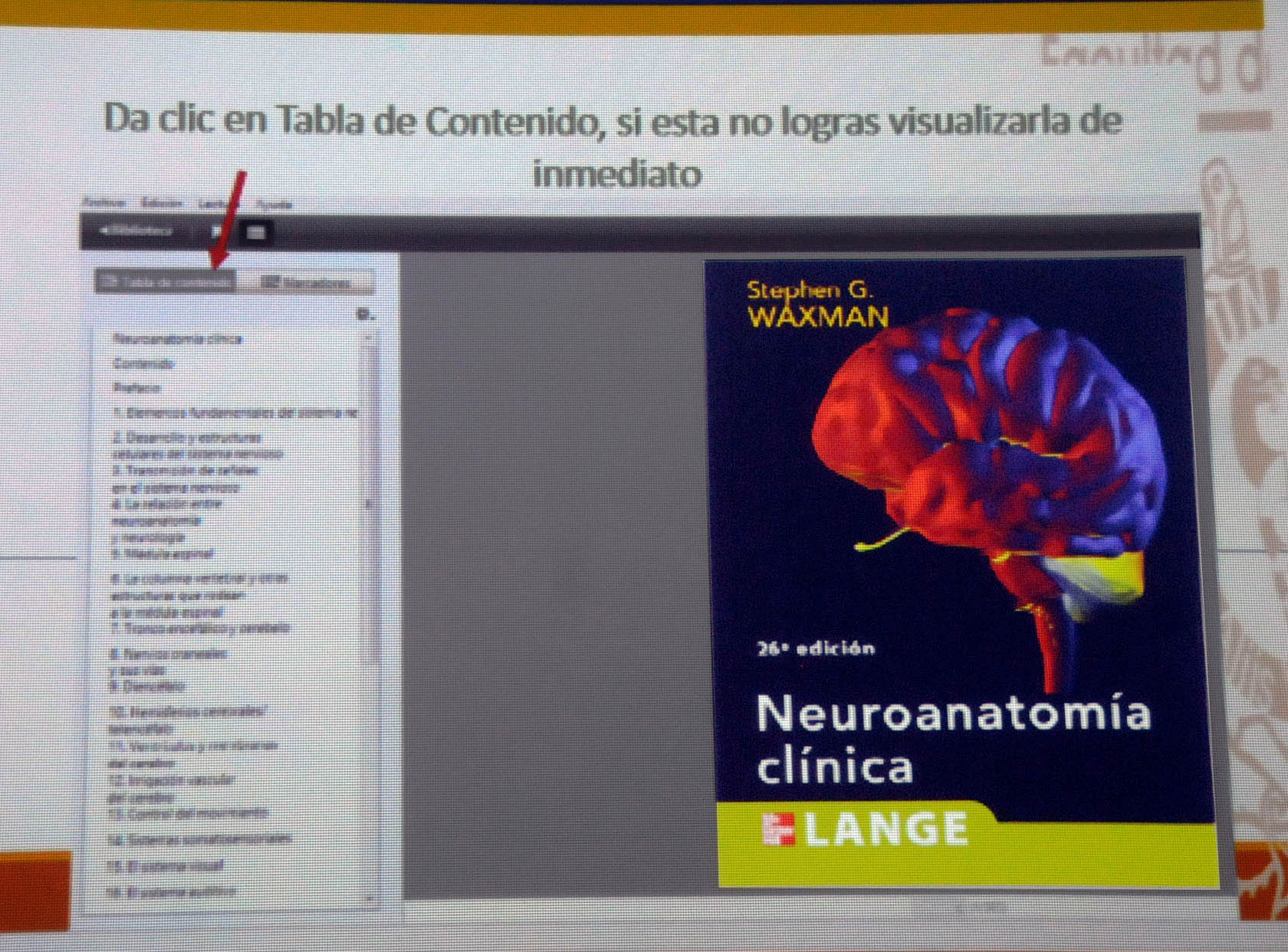Image resolution: width=1288 pixels, height=952 pixels.
Task: Click the toolbar icon right of Biblioteca
Action: [216, 231]
